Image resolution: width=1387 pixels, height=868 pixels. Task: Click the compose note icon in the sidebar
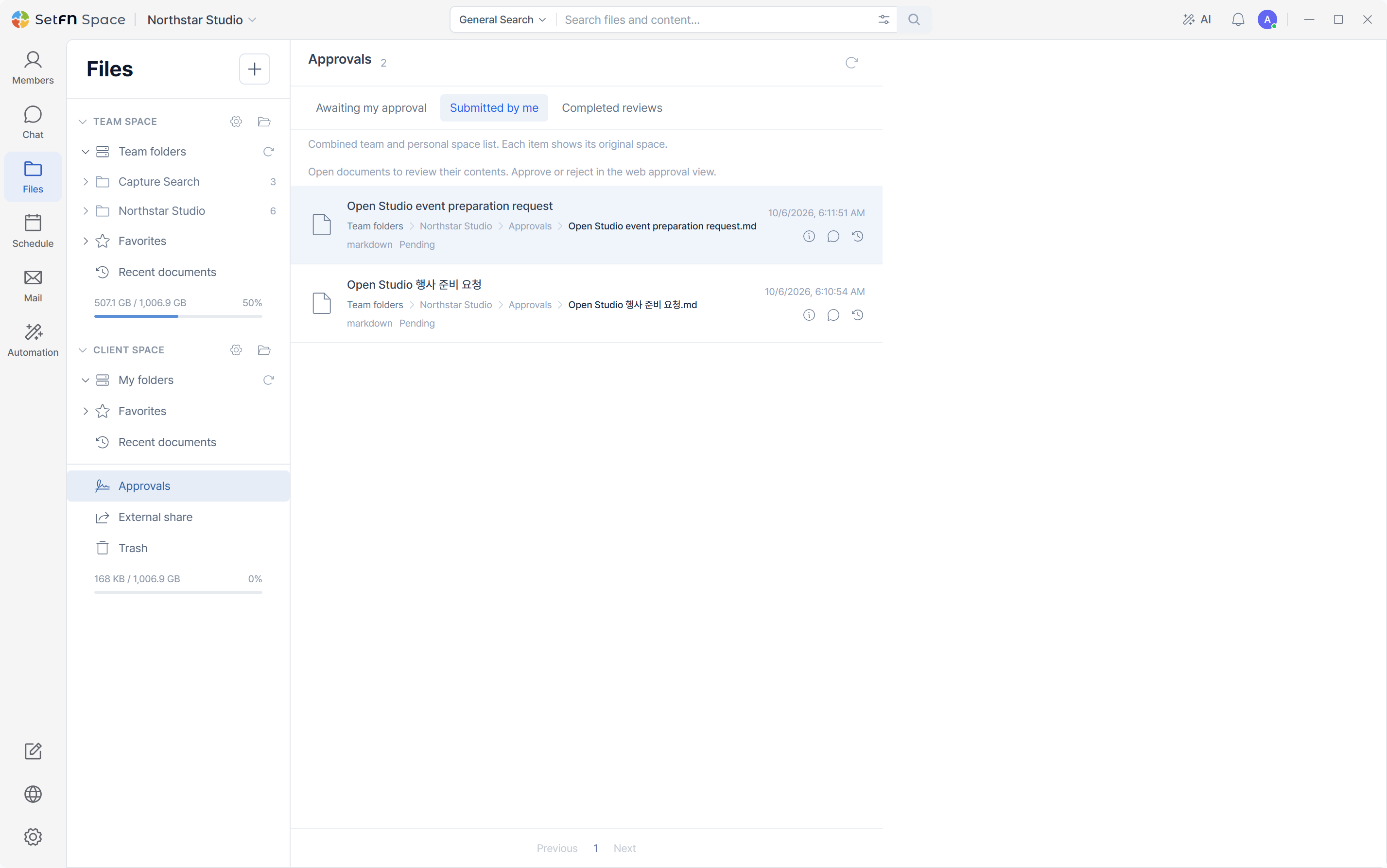pyautogui.click(x=33, y=751)
